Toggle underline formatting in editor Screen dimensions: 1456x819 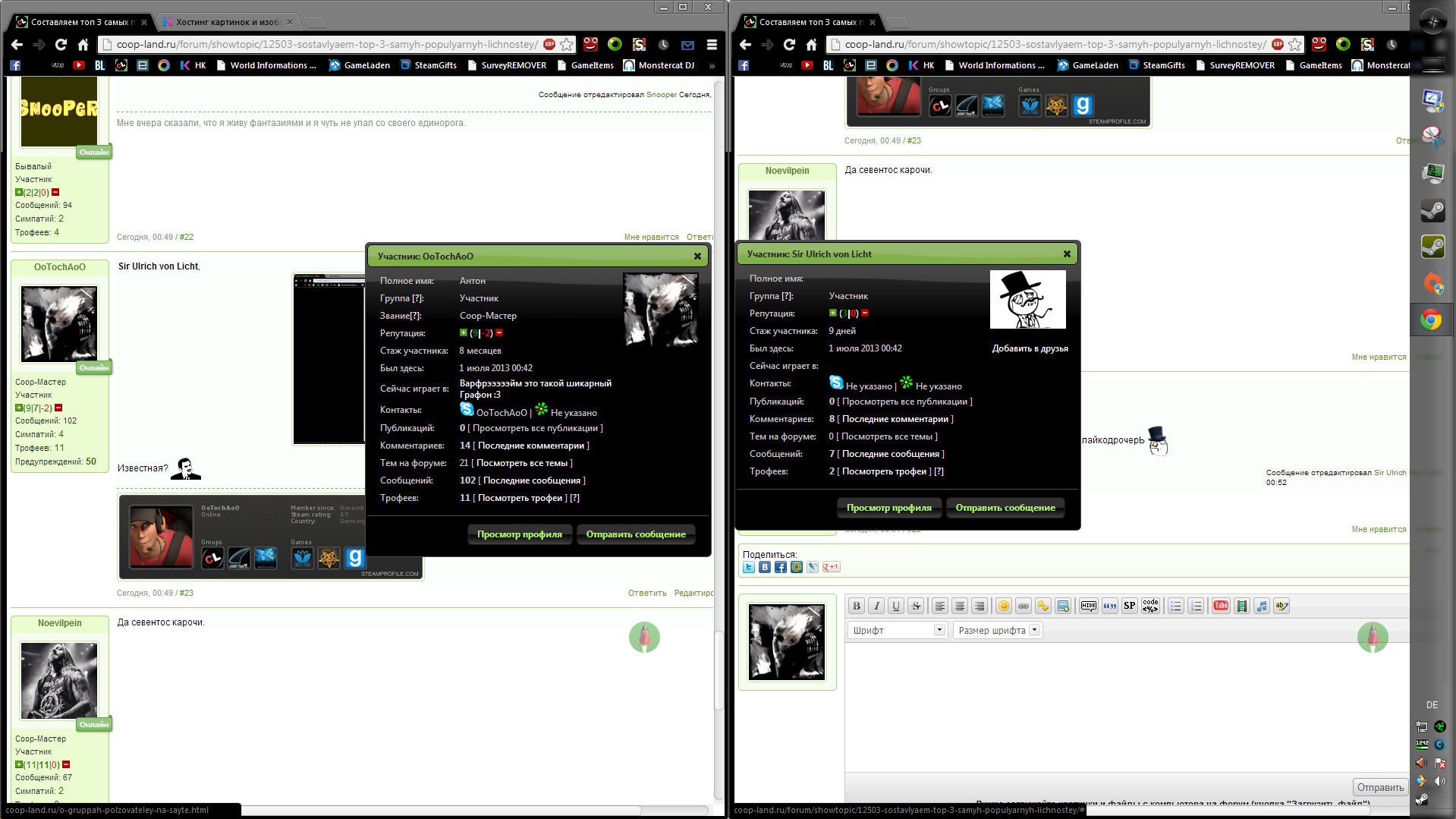click(x=896, y=606)
